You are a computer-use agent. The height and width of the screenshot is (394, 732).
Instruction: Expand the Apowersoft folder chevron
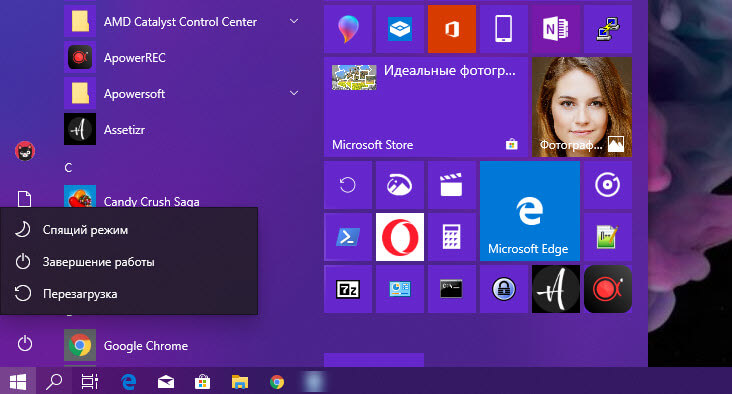pos(294,93)
